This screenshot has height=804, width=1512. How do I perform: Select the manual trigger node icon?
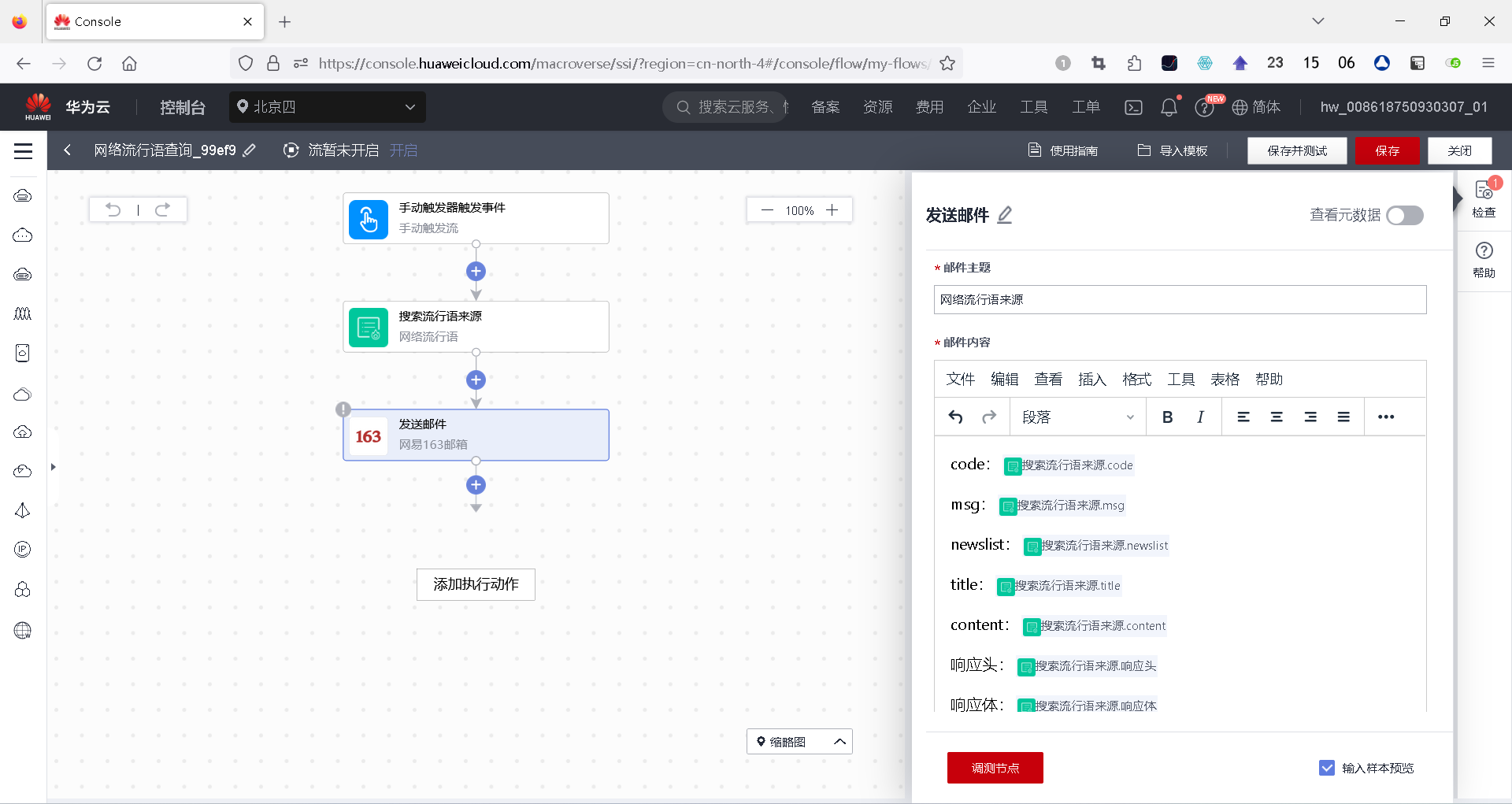pyautogui.click(x=369, y=219)
